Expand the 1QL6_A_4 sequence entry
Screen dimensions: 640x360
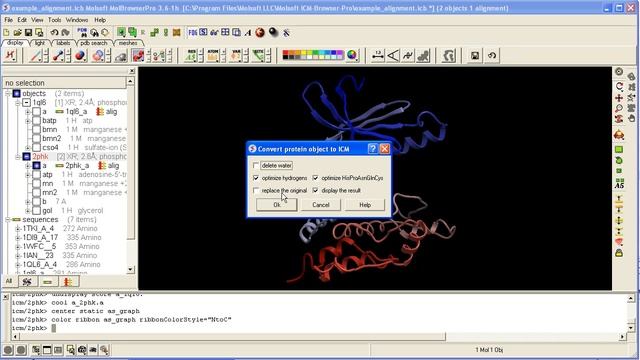click(x=18, y=264)
